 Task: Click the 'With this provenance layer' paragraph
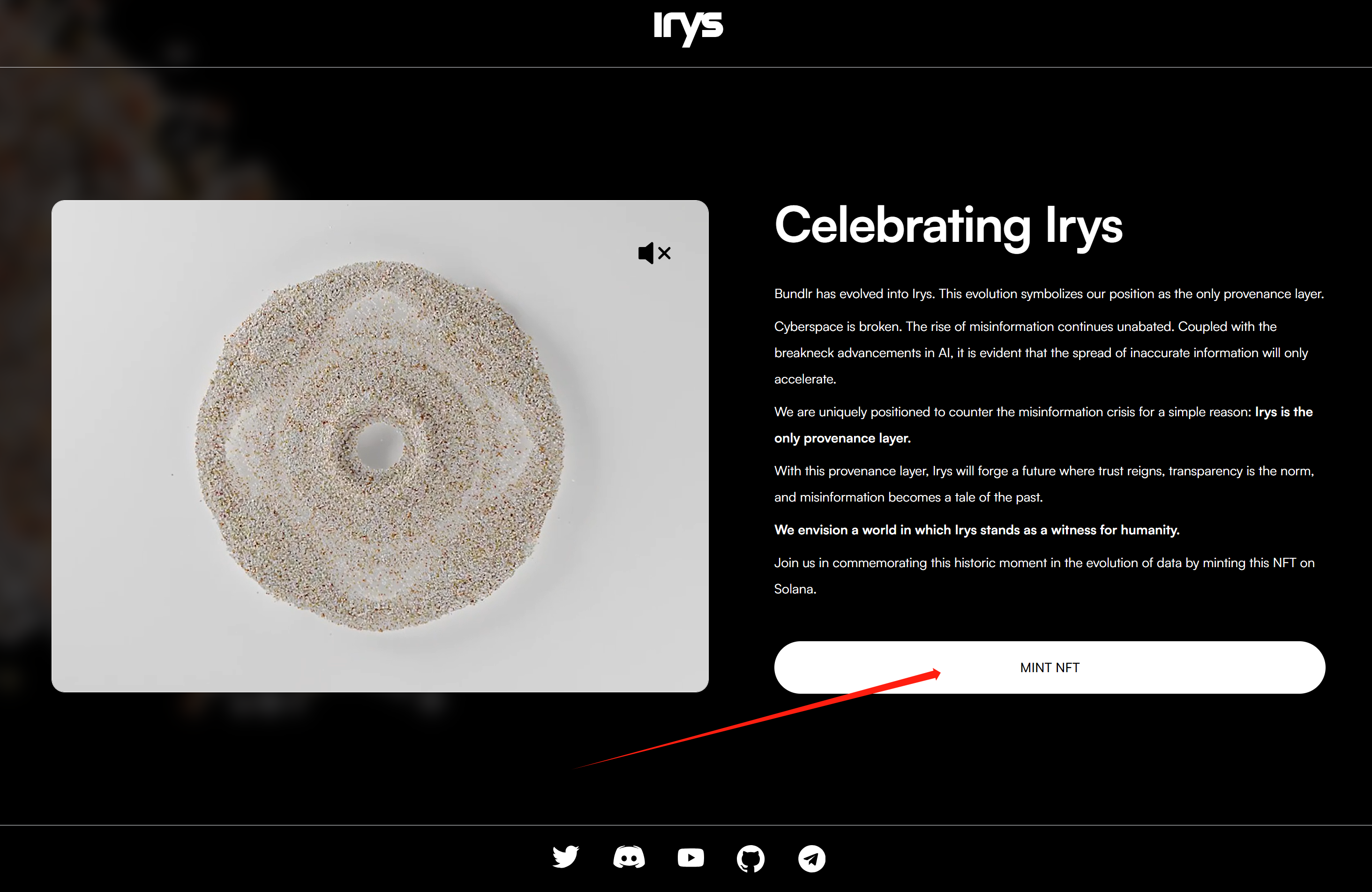[x=1044, y=484]
